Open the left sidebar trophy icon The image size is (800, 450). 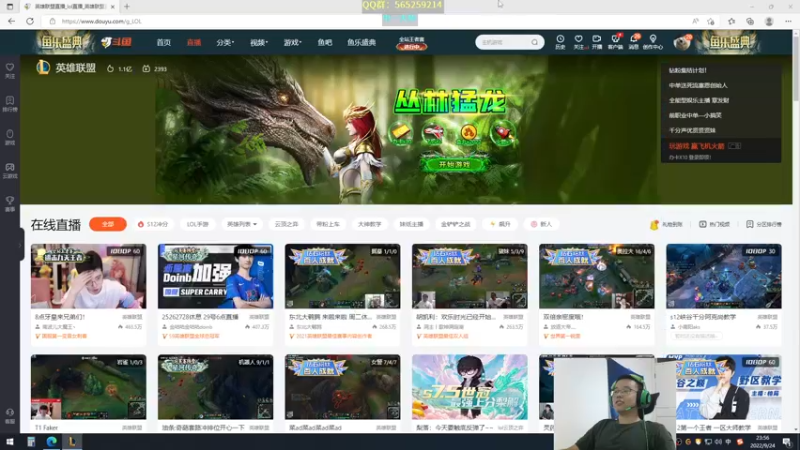tap(10, 204)
